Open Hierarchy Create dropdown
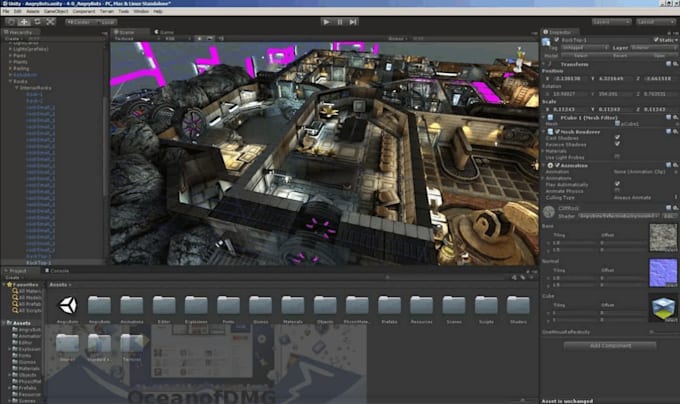680x404 pixels. tap(12, 39)
